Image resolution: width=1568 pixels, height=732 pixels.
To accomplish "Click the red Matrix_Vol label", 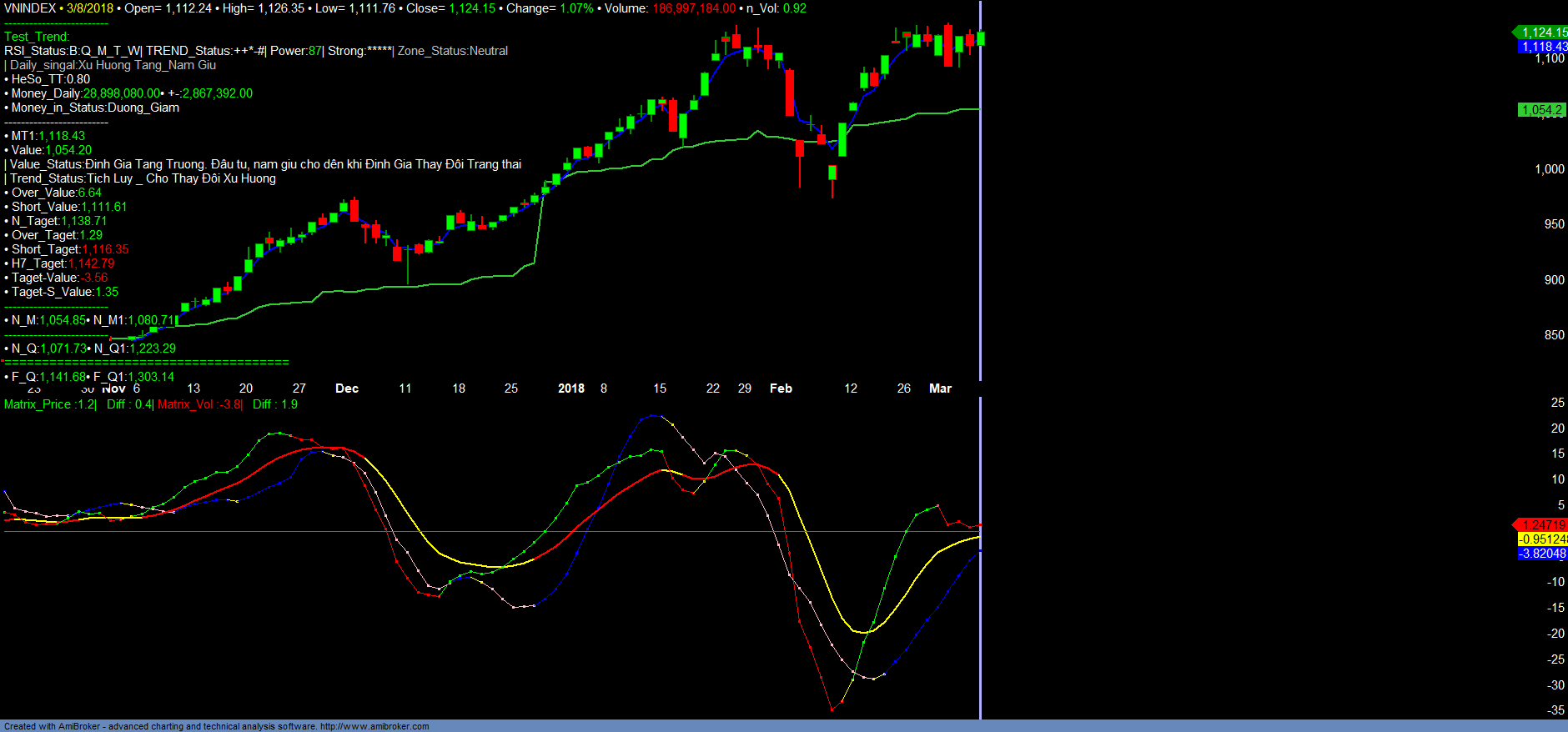I will pos(185,404).
